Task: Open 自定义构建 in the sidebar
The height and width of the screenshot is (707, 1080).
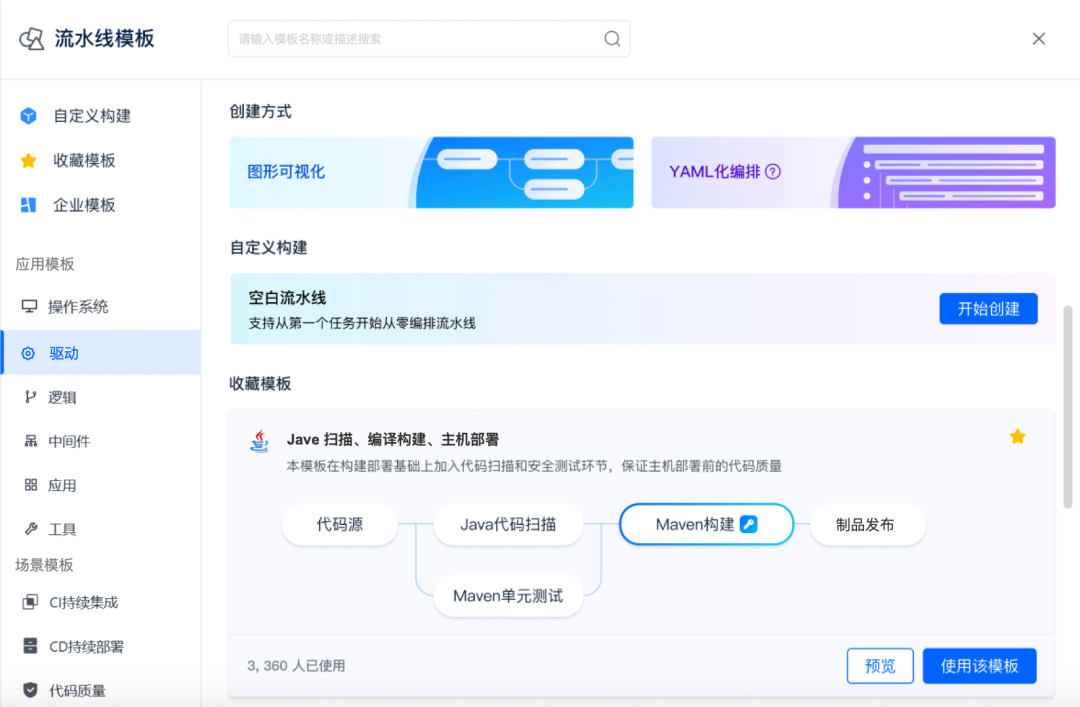Action: click(91, 116)
